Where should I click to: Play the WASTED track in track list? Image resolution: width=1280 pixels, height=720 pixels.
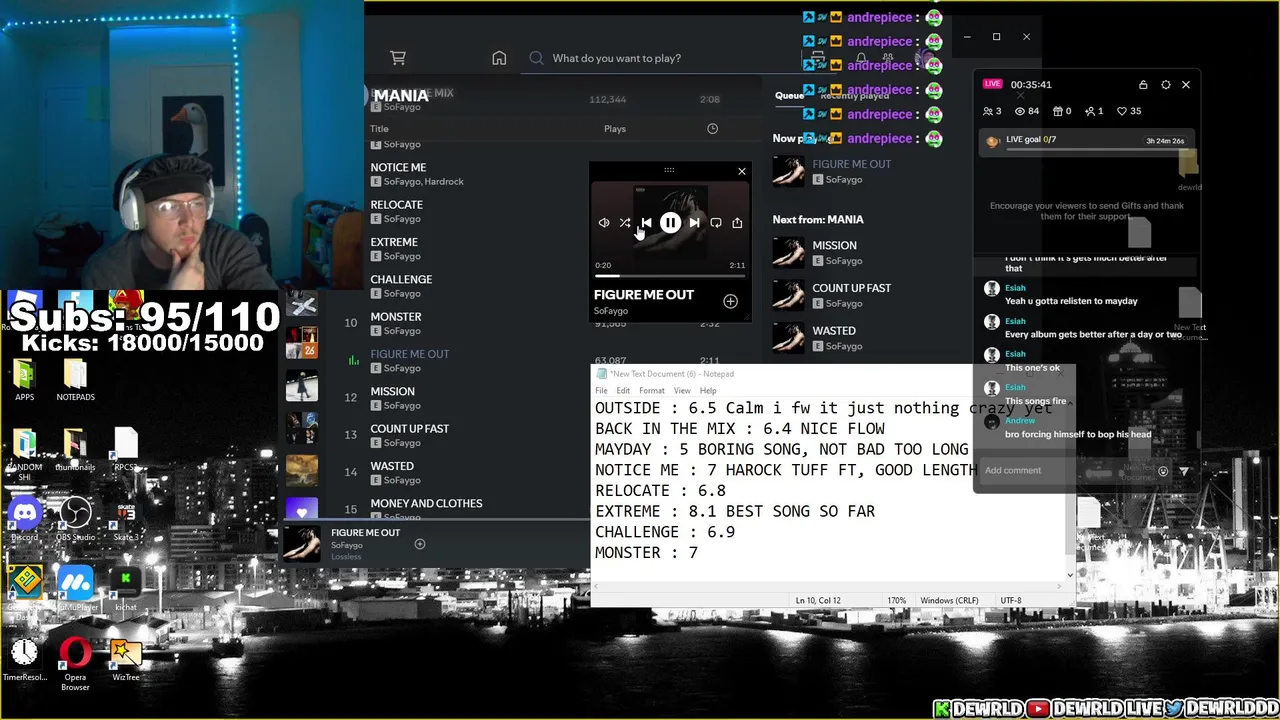[x=392, y=466]
